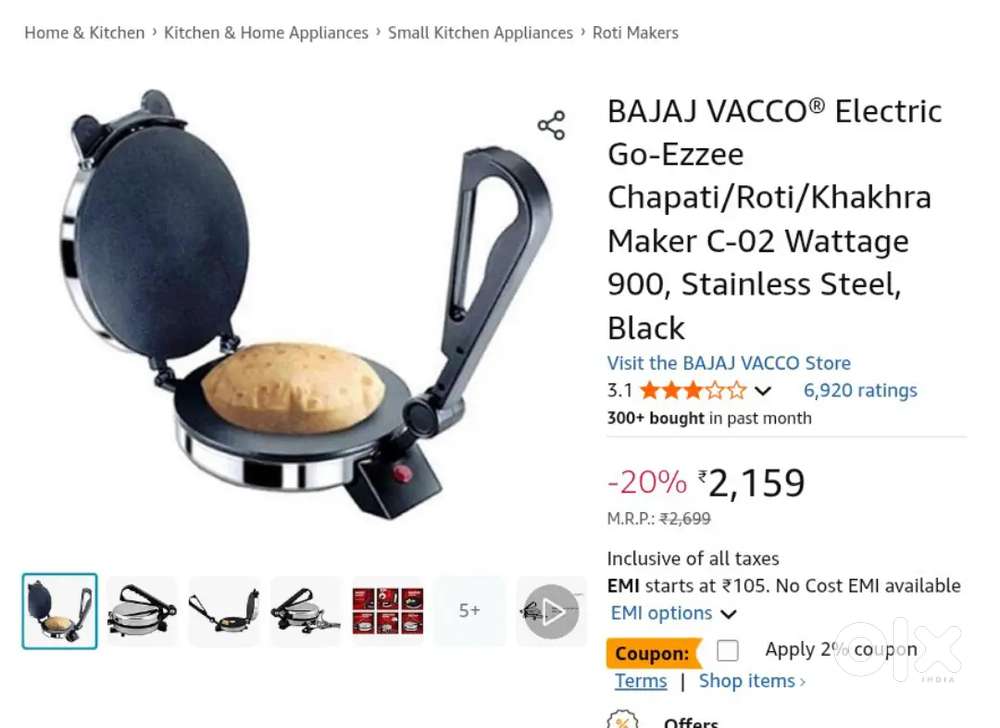Image resolution: width=1000 pixels, height=728 pixels.
Task: Open the Offers percent badge icon
Action: [622, 720]
